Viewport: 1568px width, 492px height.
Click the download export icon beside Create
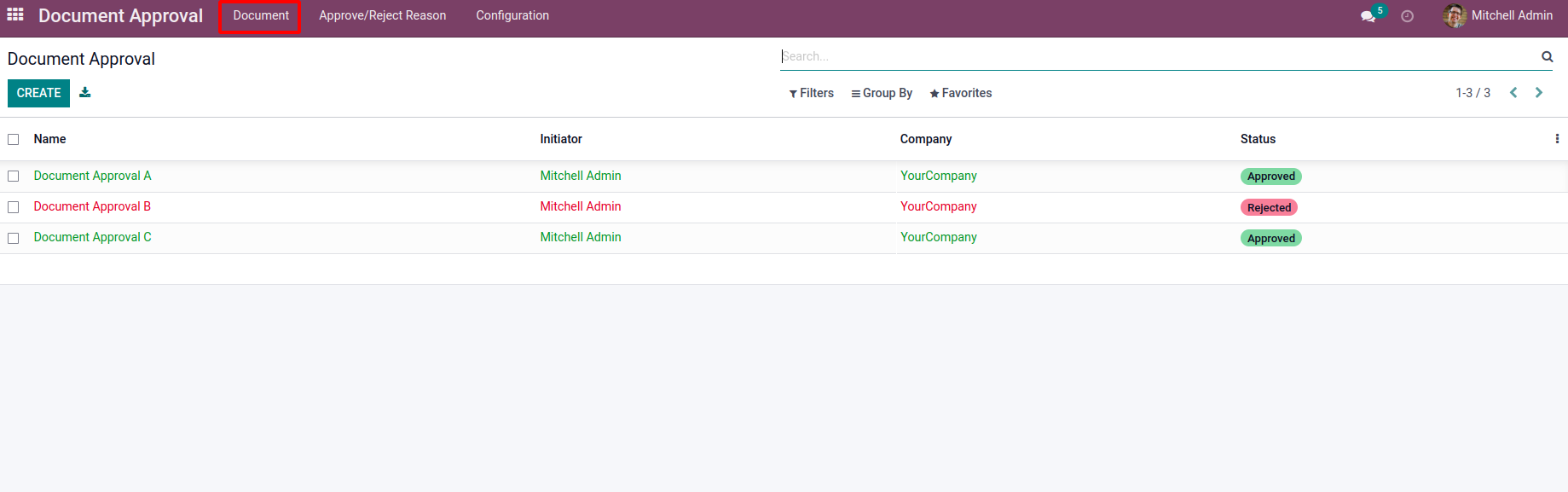tap(85, 92)
